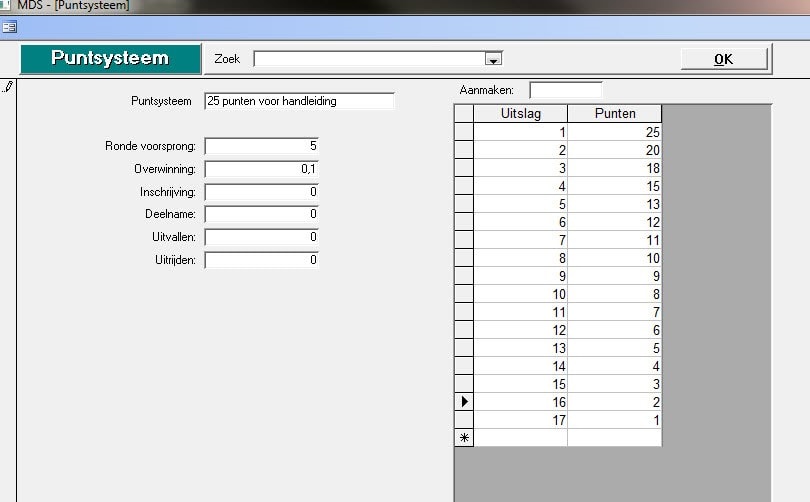Screen dimensions: 810x502
Task: Click the Ronde voorsprong label
Action: pos(150,146)
